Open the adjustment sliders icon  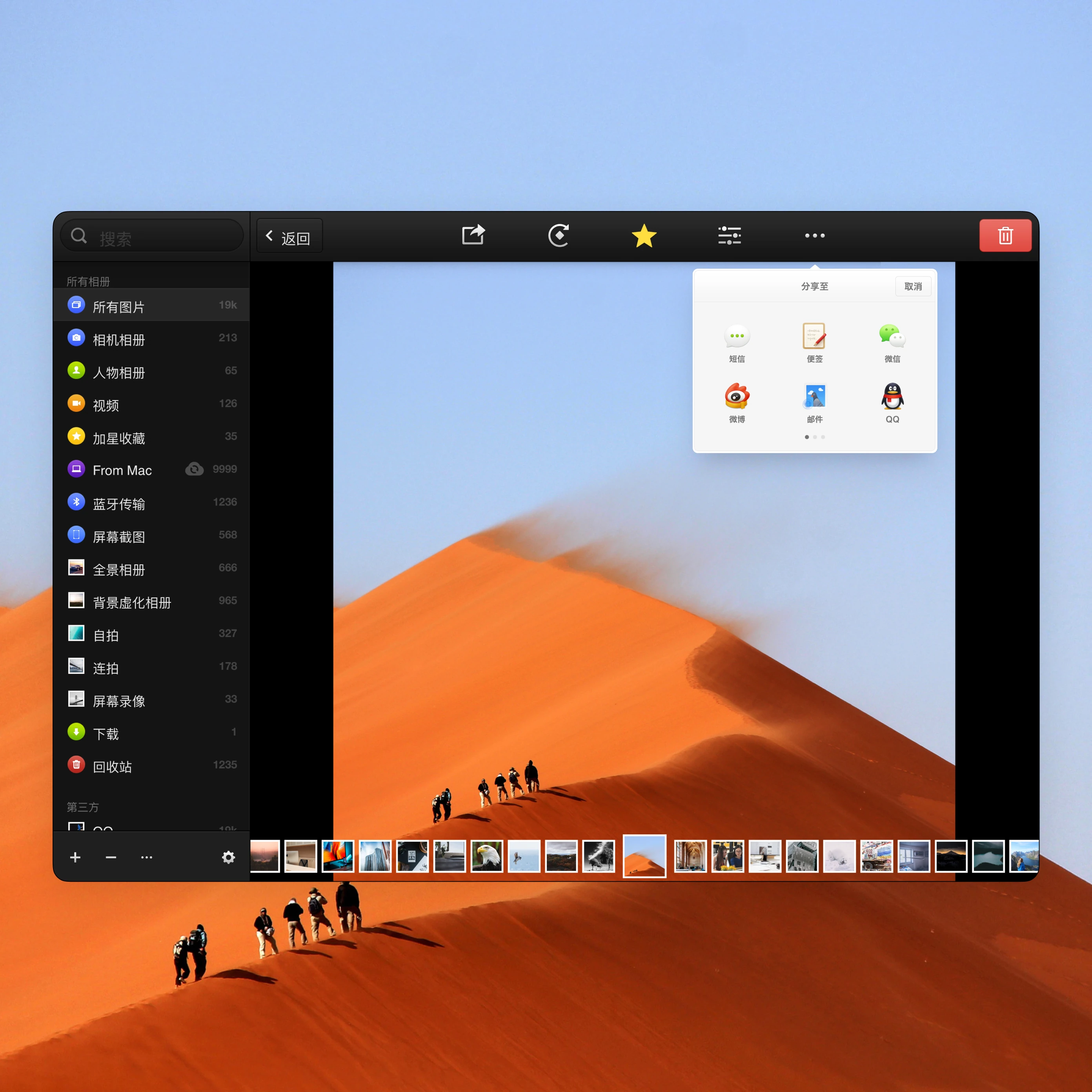[x=729, y=235]
